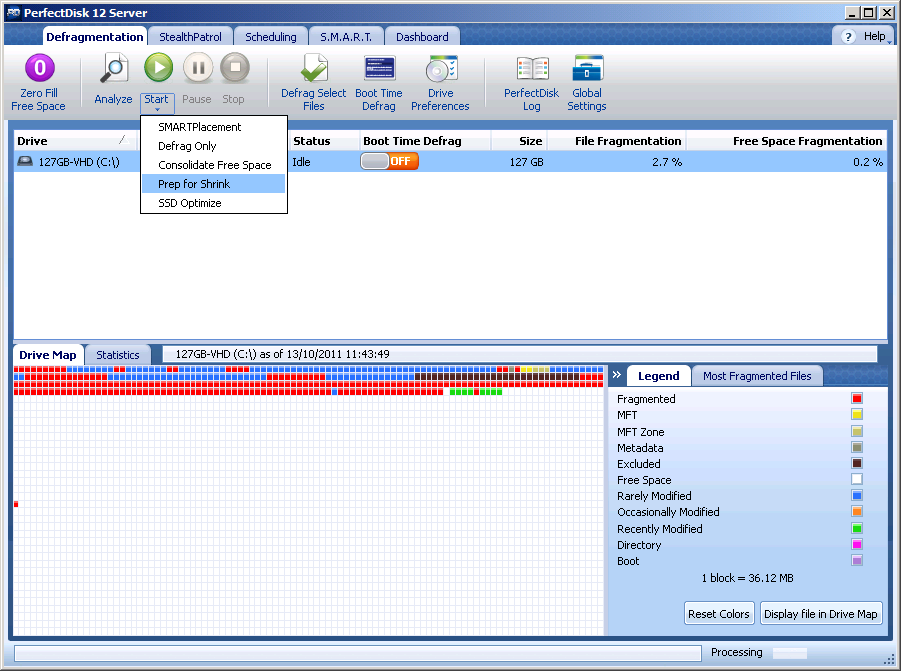
Task: Sort by the Size column header
Action: coord(519,141)
